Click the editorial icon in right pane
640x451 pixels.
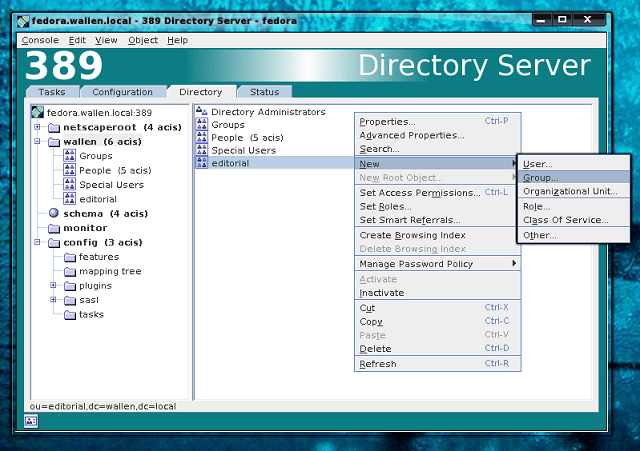pos(202,162)
